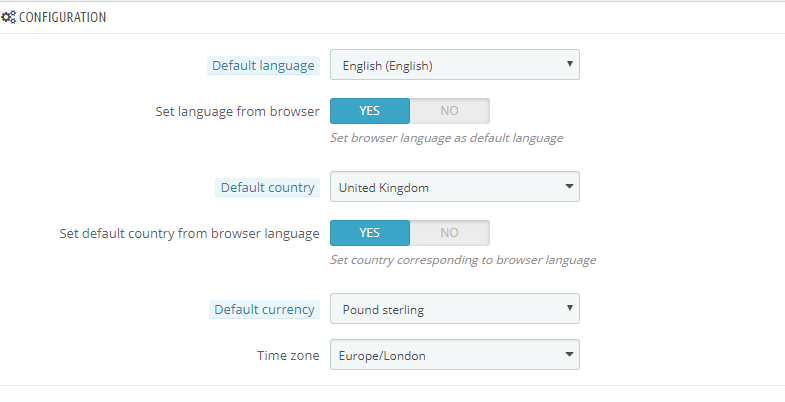
Task: Click the help text about browser language default
Action: (446, 138)
